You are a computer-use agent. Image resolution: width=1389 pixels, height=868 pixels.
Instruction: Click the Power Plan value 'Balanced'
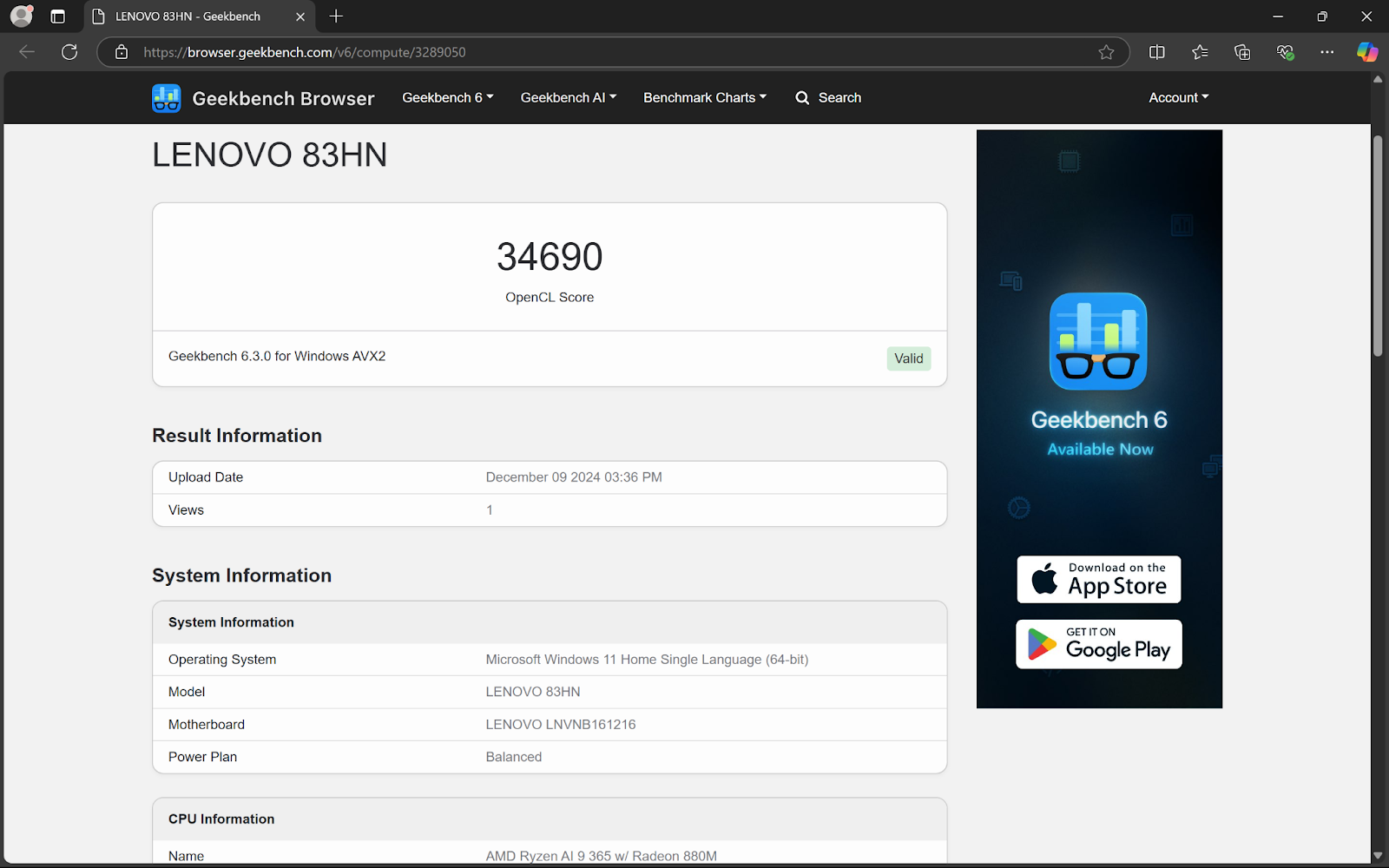514,757
